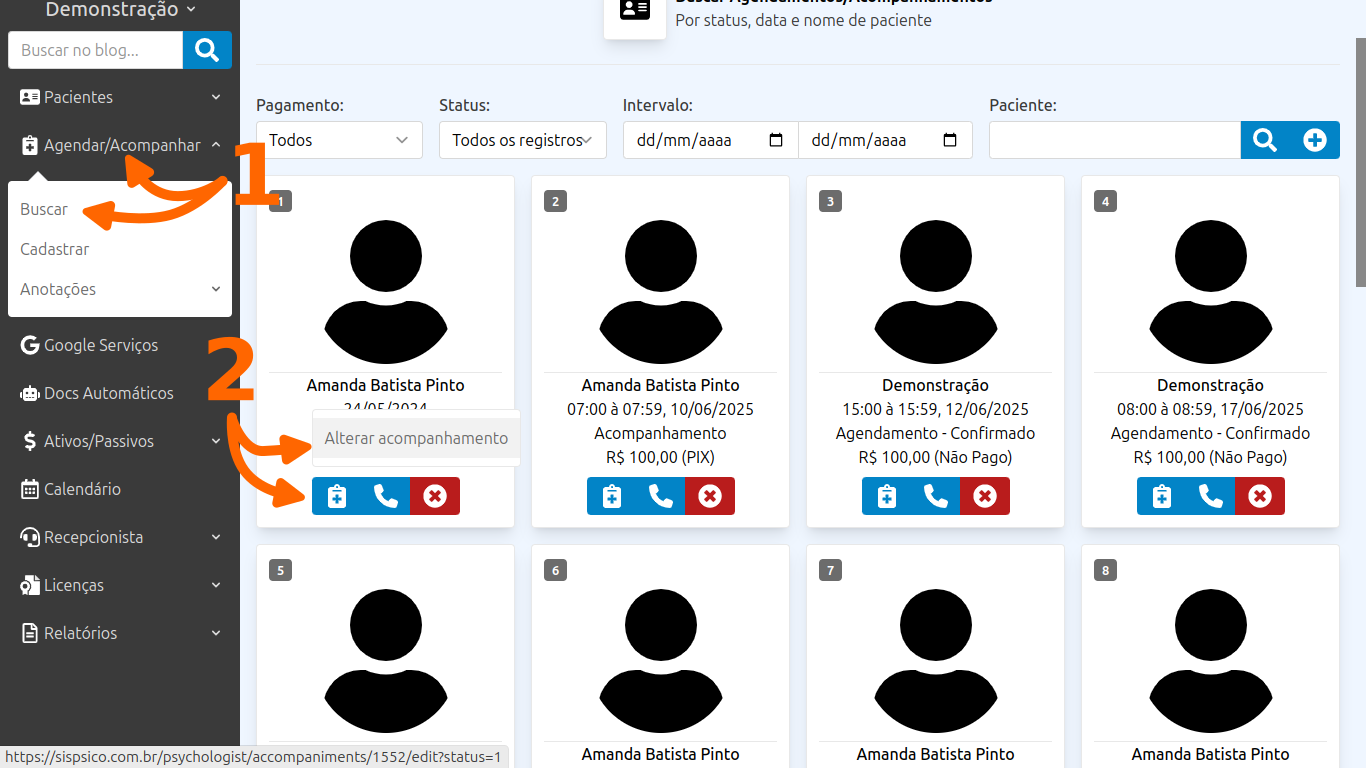Click red delete icon on card 1

point(435,496)
